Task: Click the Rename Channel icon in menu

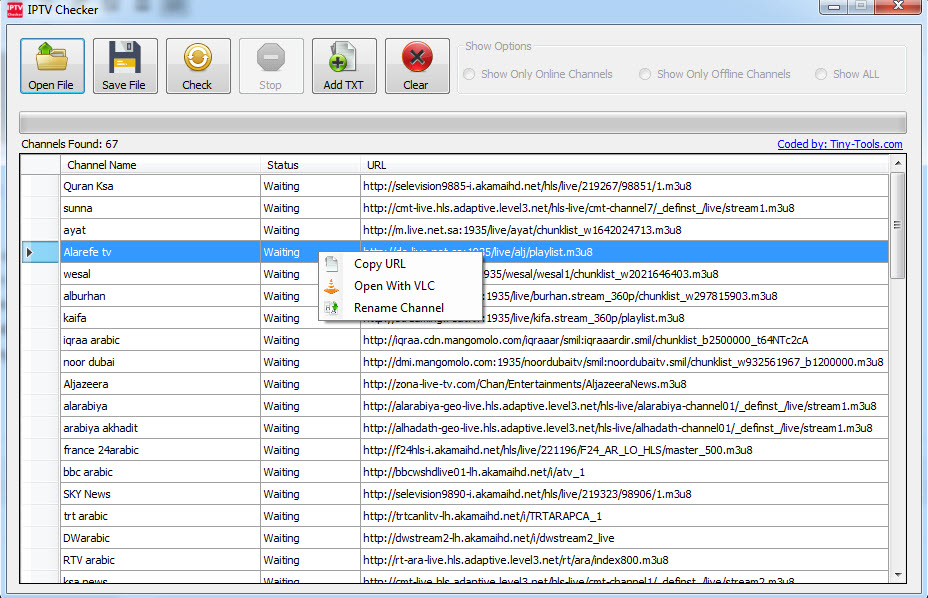Action: [x=332, y=308]
